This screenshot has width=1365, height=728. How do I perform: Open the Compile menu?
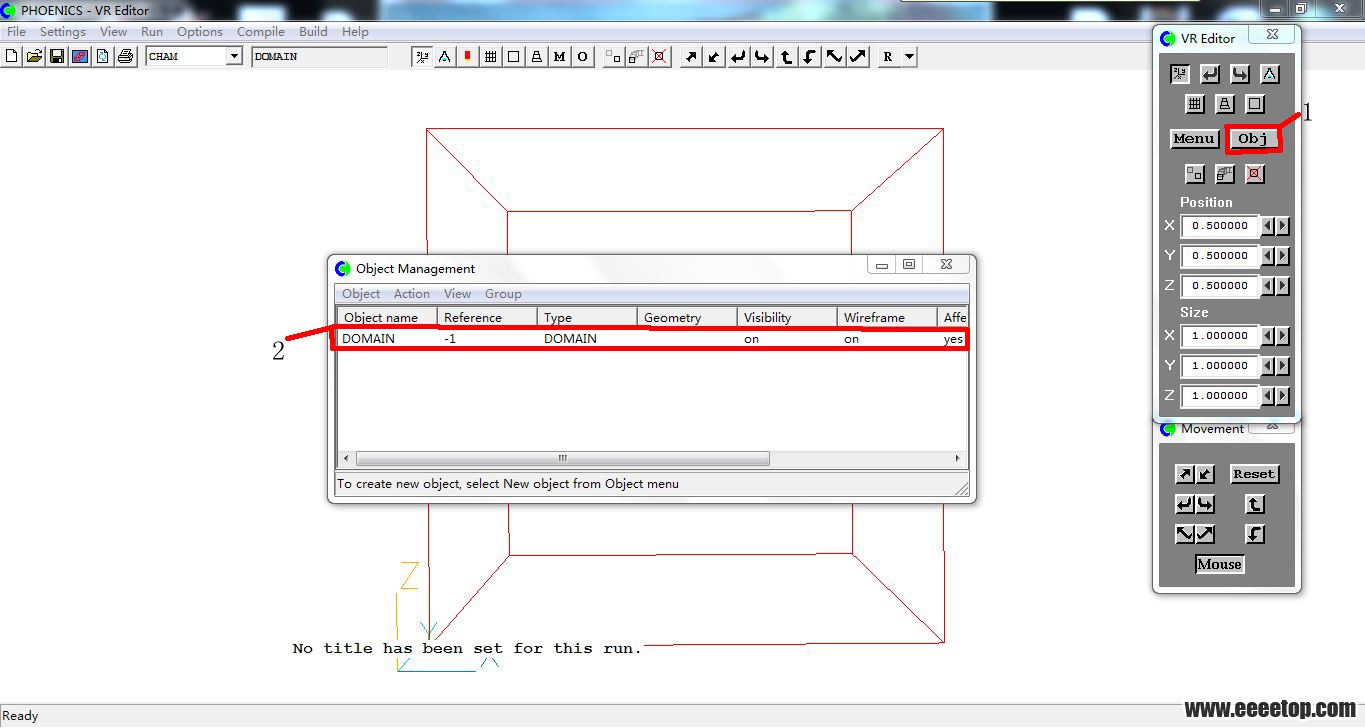[261, 31]
